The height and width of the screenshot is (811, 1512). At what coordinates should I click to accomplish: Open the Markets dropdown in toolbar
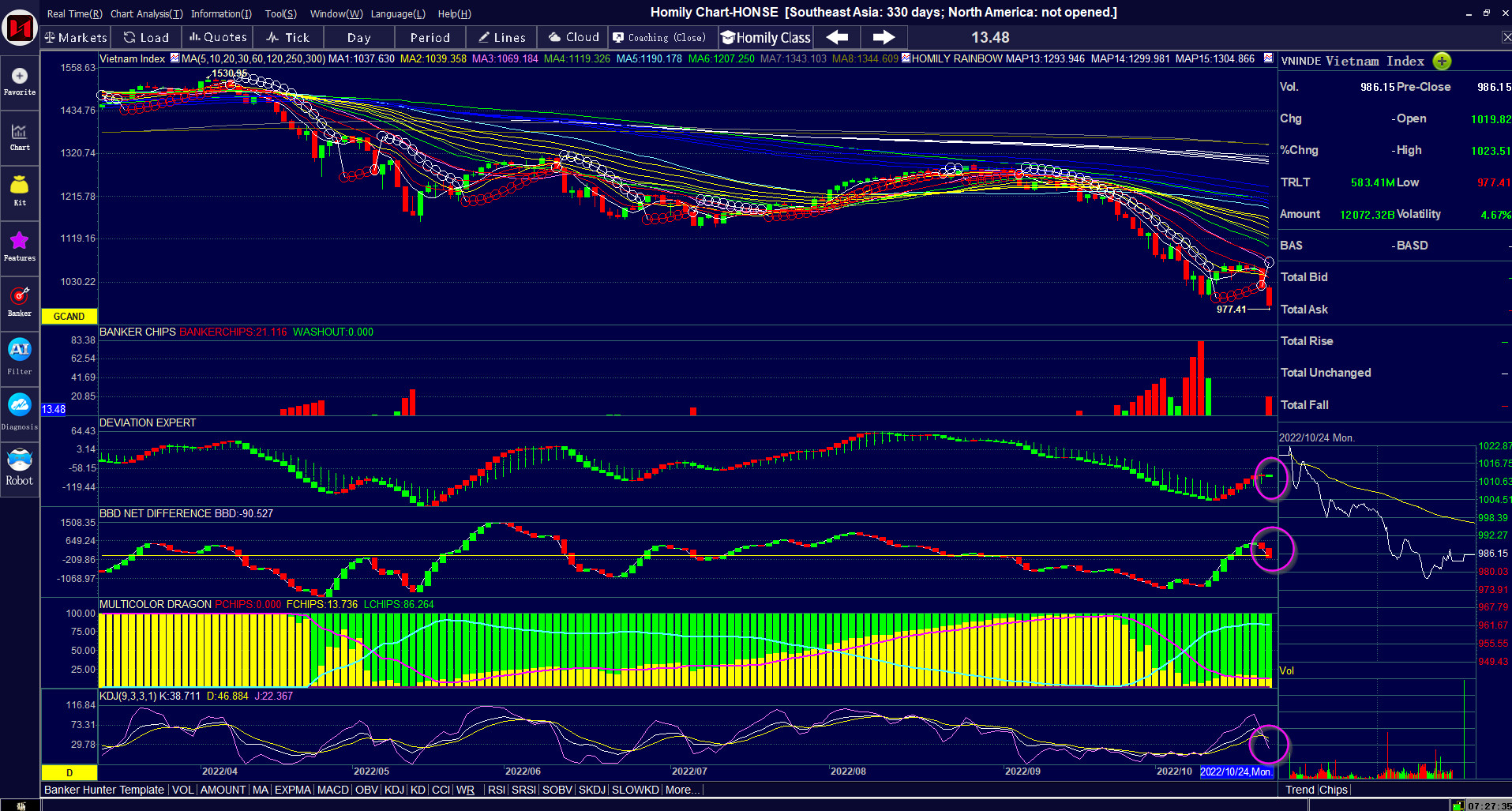point(76,37)
